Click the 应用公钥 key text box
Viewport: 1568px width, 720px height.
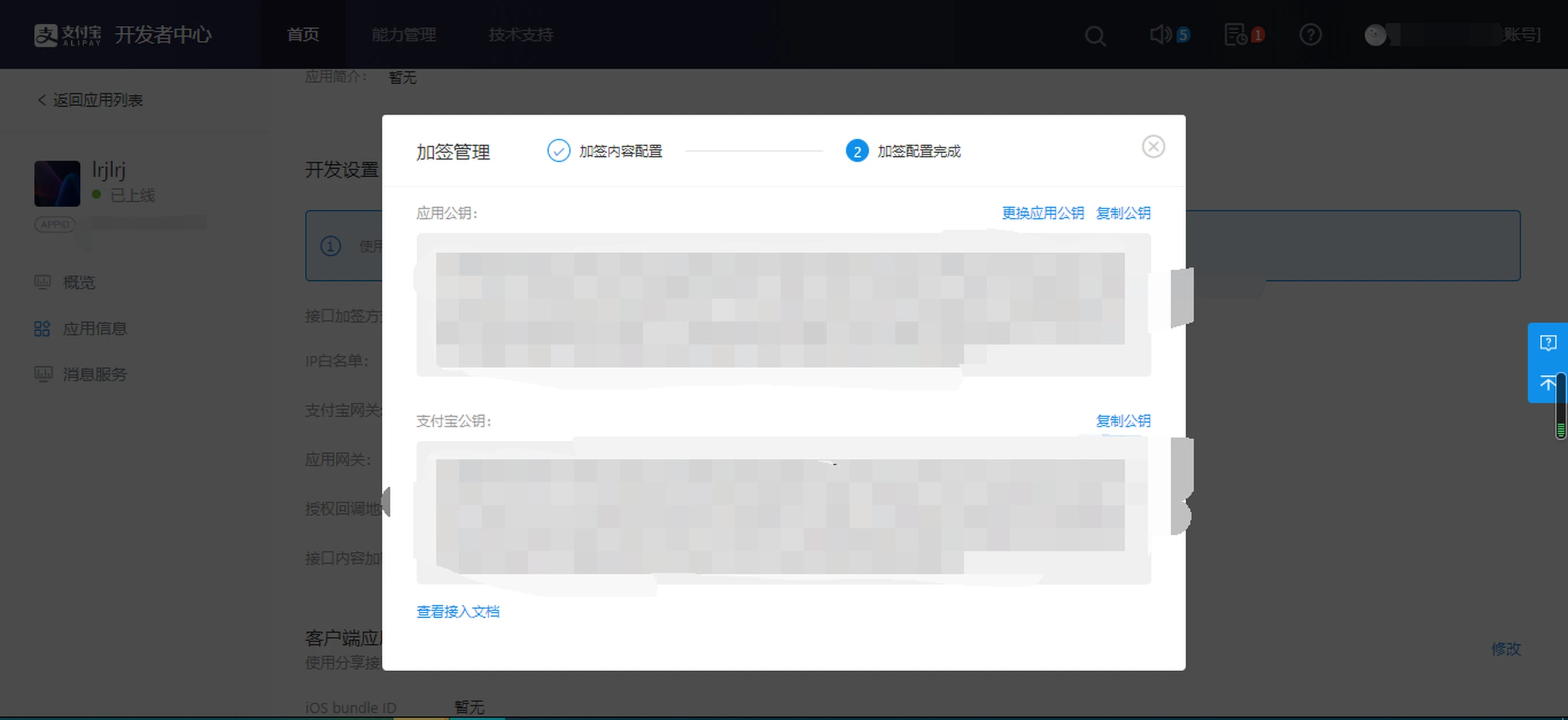pyautogui.click(x=783, y=304)
